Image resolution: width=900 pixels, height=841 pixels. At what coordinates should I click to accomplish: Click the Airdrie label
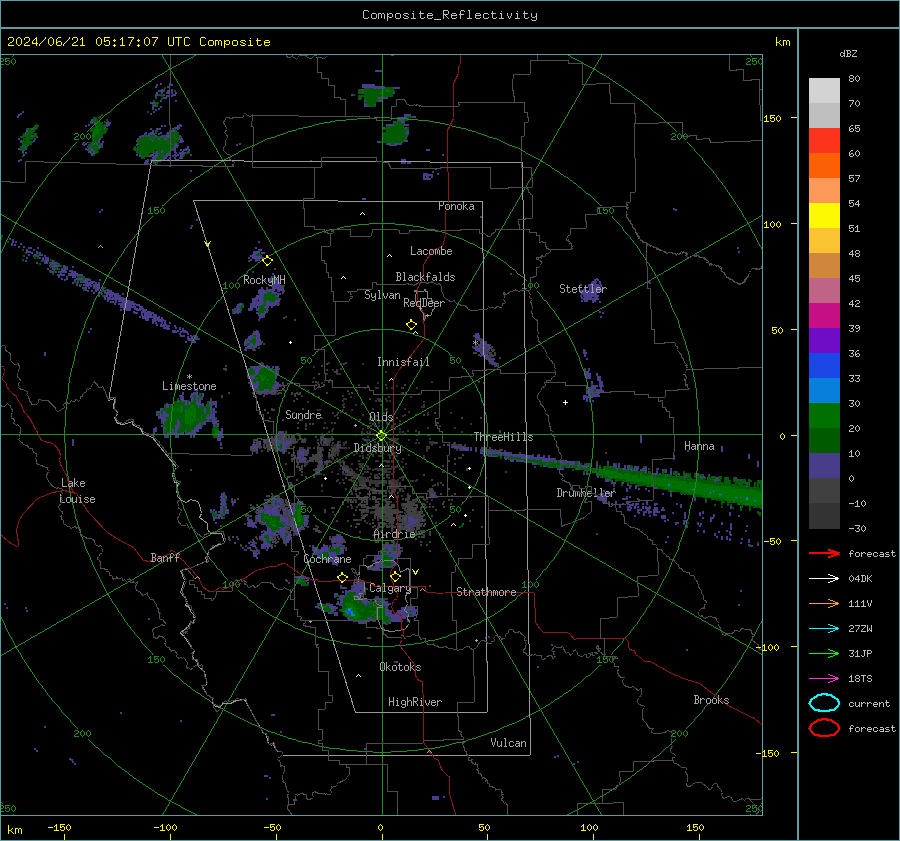pyautogui.click(x=394, y=534)
